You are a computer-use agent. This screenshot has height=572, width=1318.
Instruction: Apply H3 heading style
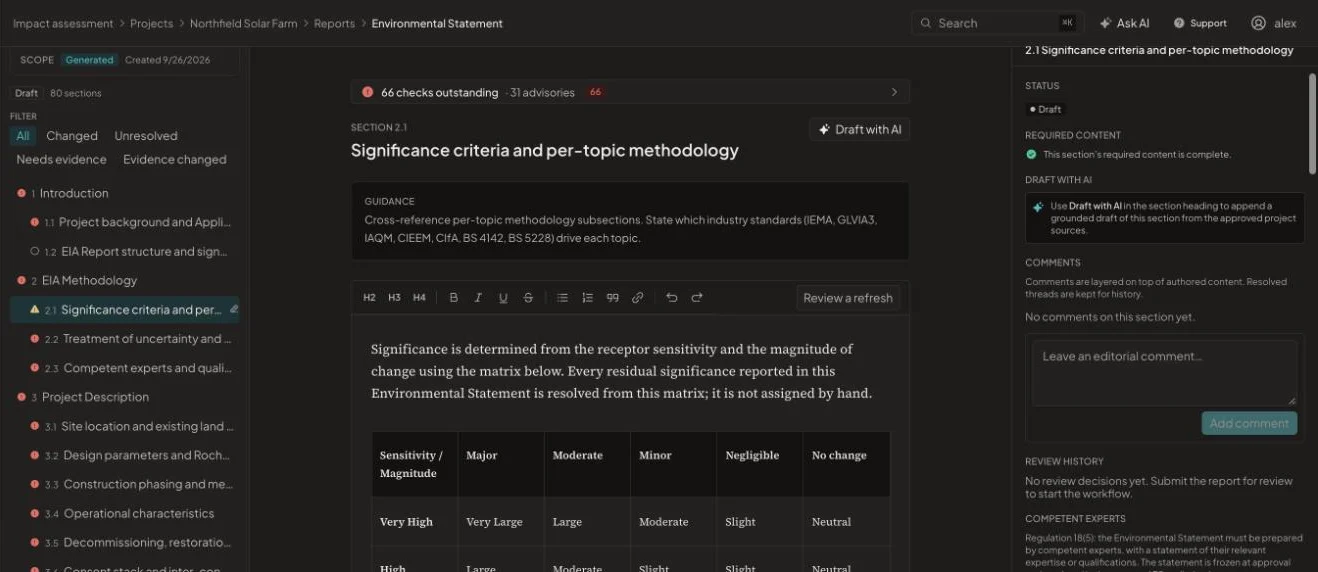[394, 298]
